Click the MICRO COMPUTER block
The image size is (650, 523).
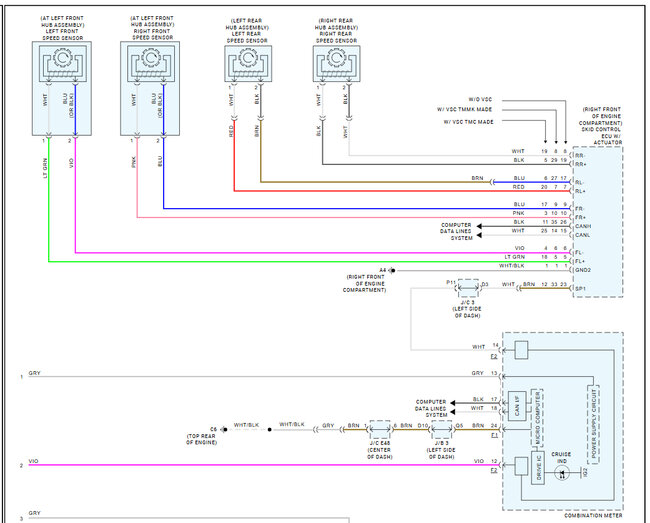point(537,418)
